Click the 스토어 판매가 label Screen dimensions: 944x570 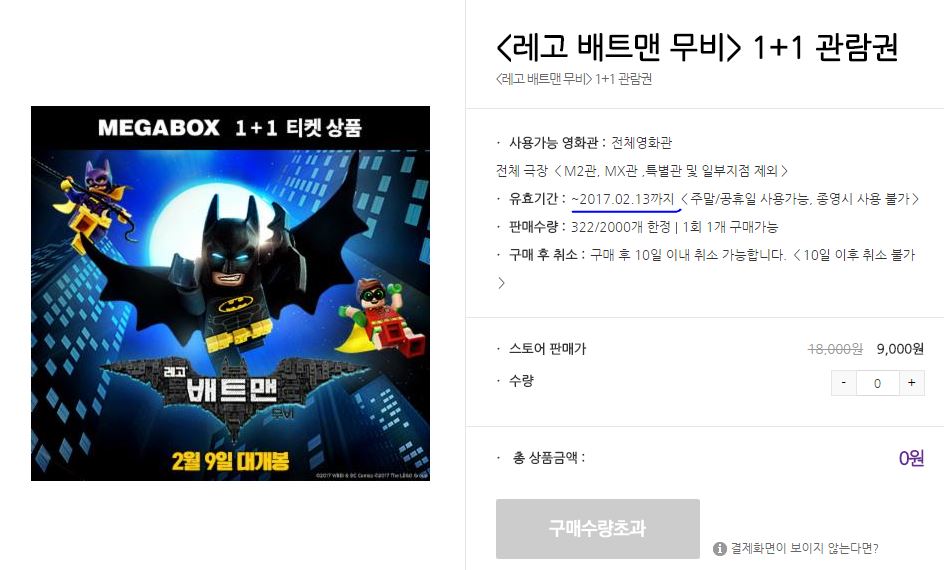[x=547, y=349]
